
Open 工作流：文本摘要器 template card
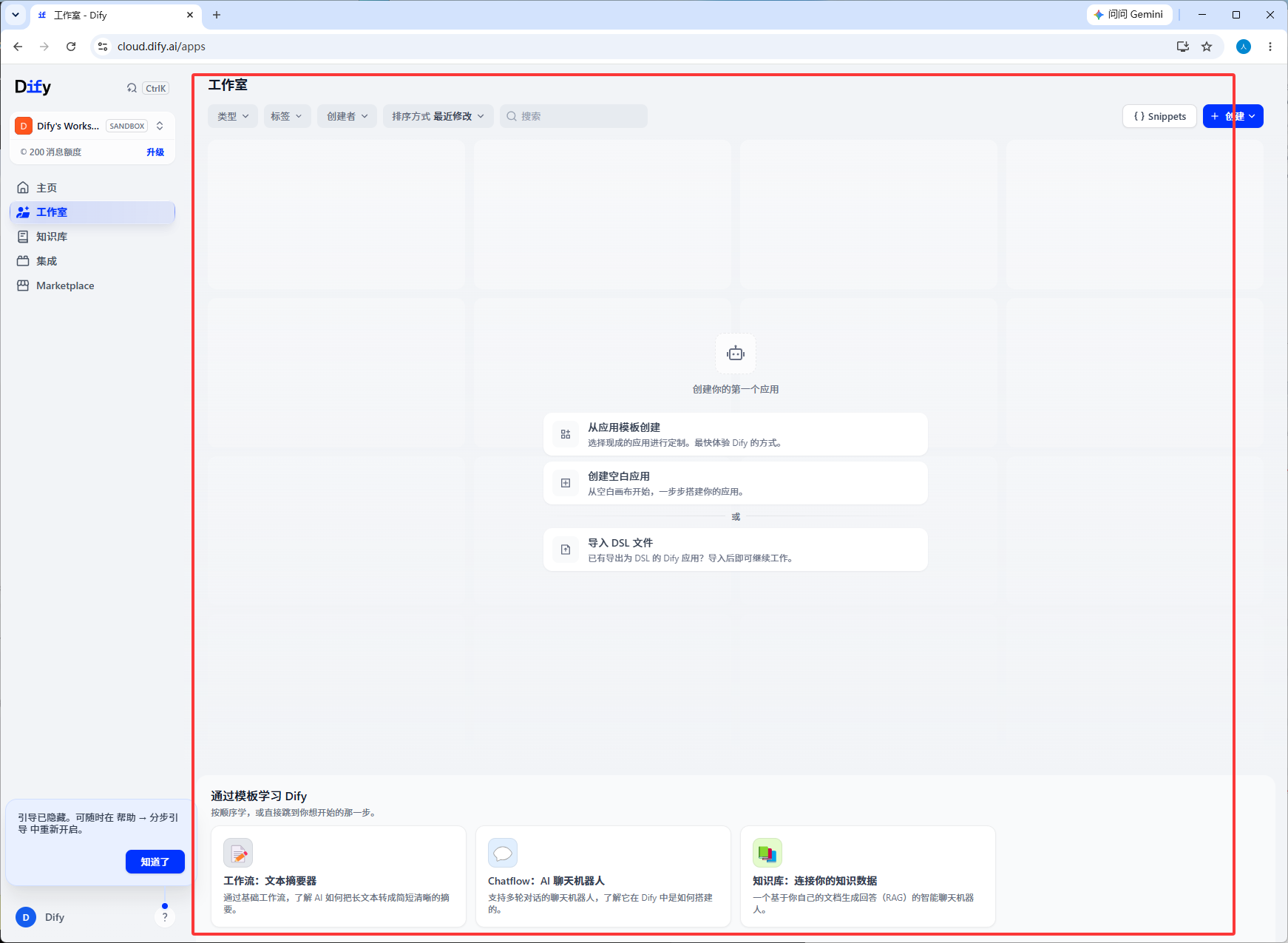339,876
